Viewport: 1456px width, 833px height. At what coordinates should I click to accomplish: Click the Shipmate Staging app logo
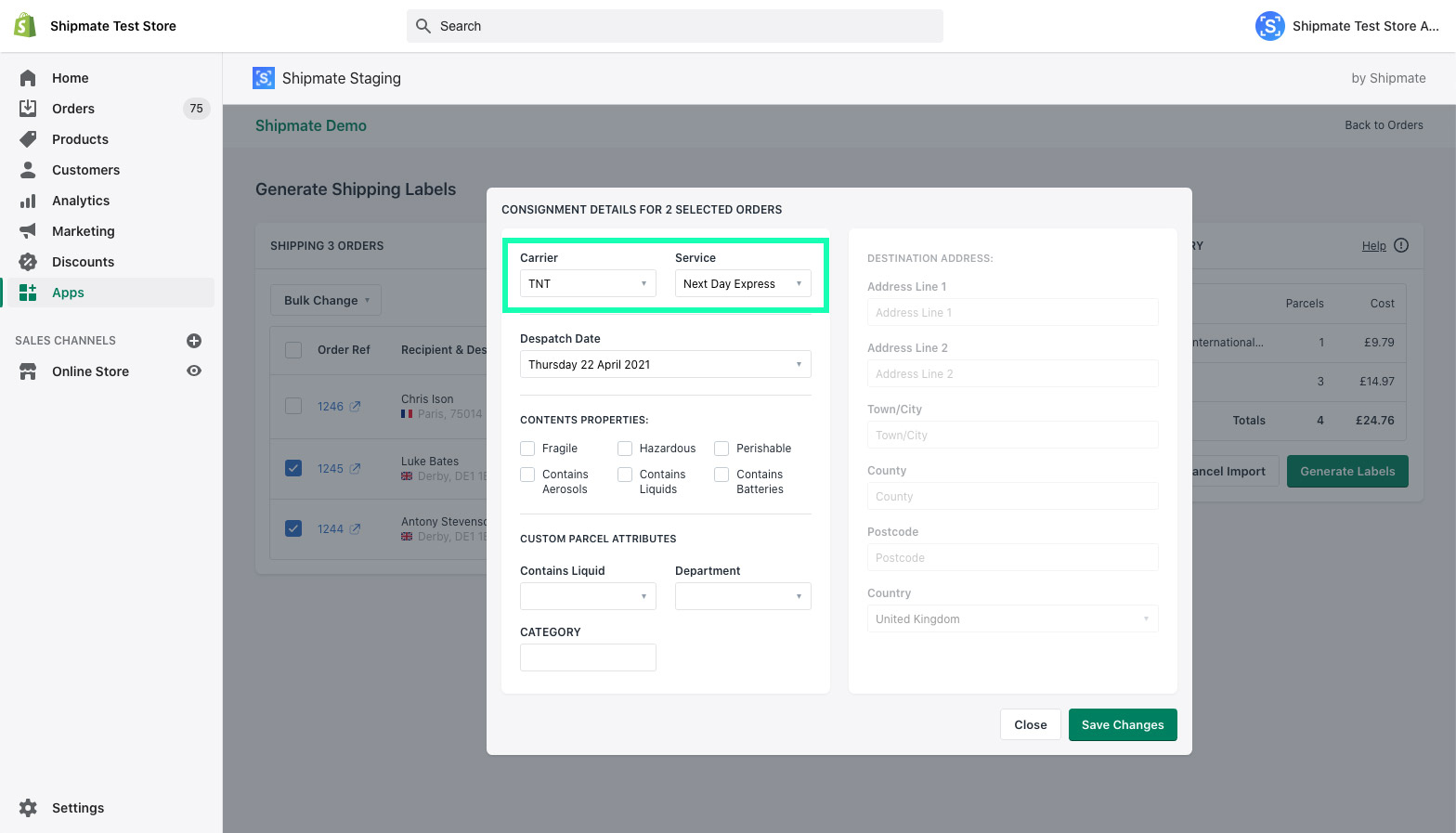[264, 78]
